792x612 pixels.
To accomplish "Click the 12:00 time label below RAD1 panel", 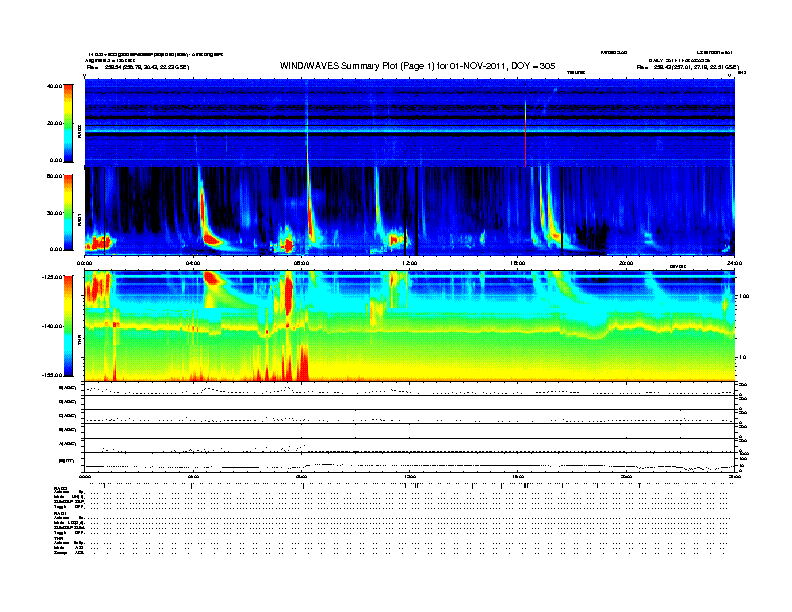I will (x=410, y=263).
